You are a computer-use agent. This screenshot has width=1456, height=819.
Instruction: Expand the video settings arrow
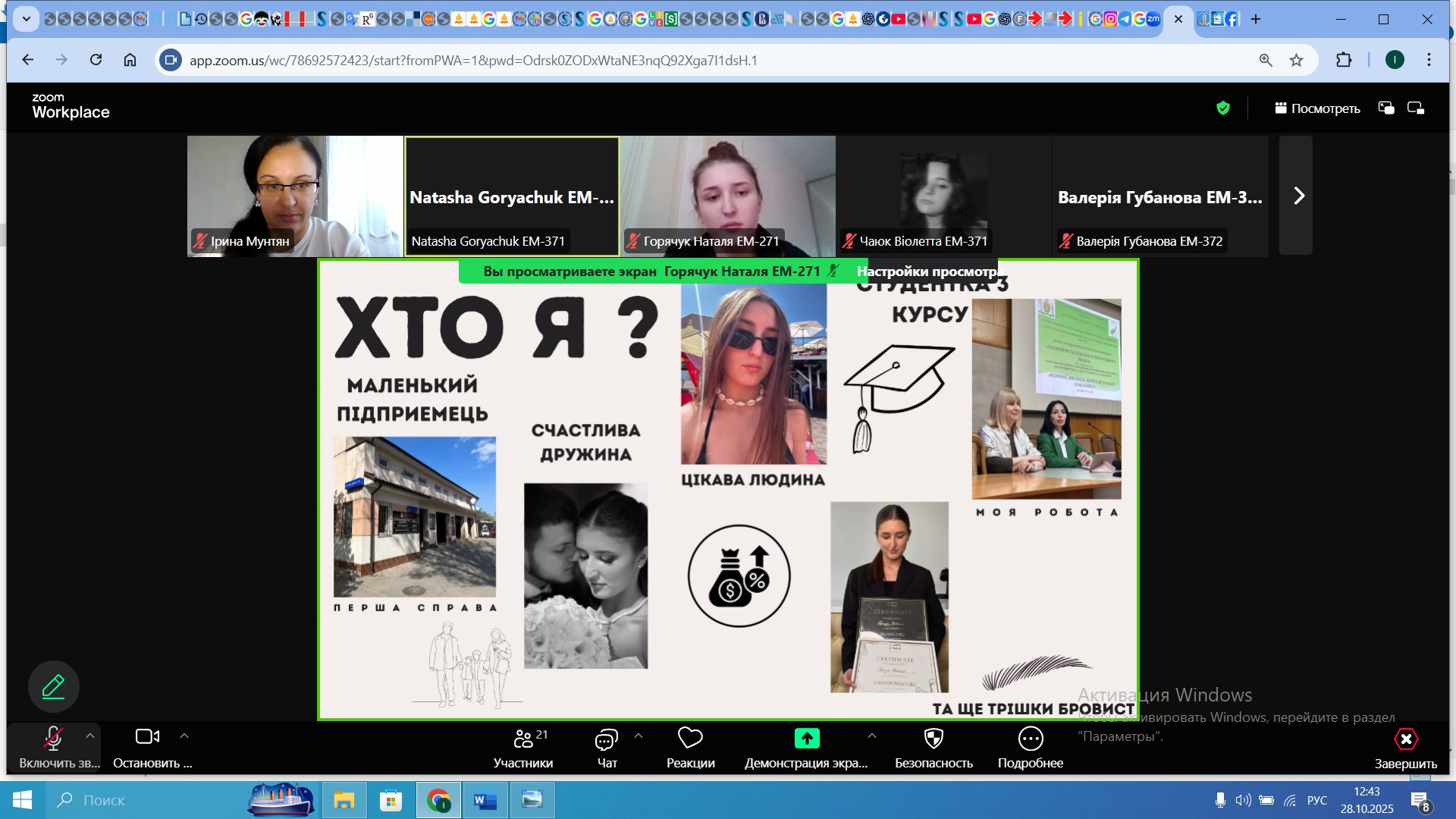coord(184,736)
